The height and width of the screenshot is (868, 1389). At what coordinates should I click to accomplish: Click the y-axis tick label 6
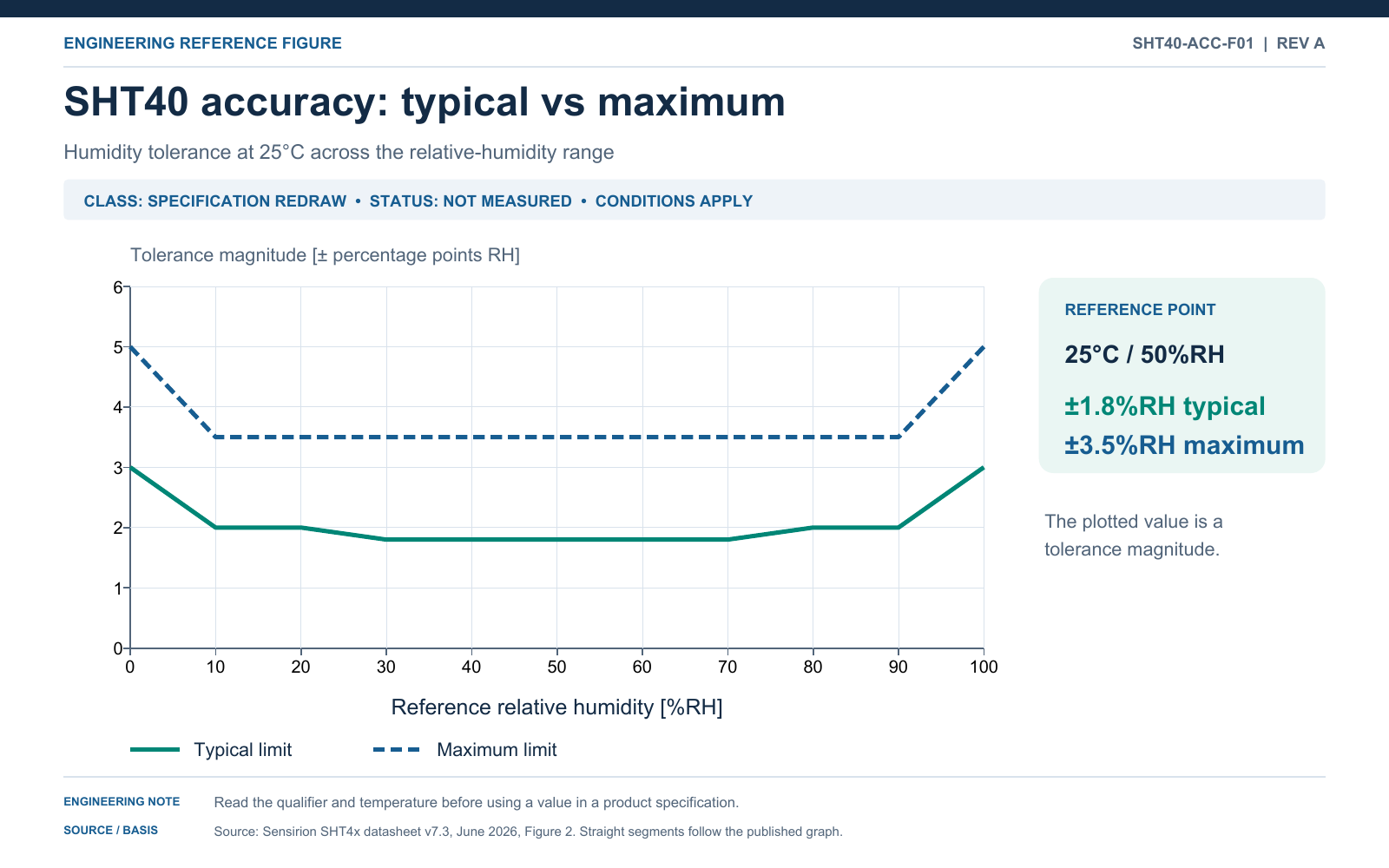point(118,287)
